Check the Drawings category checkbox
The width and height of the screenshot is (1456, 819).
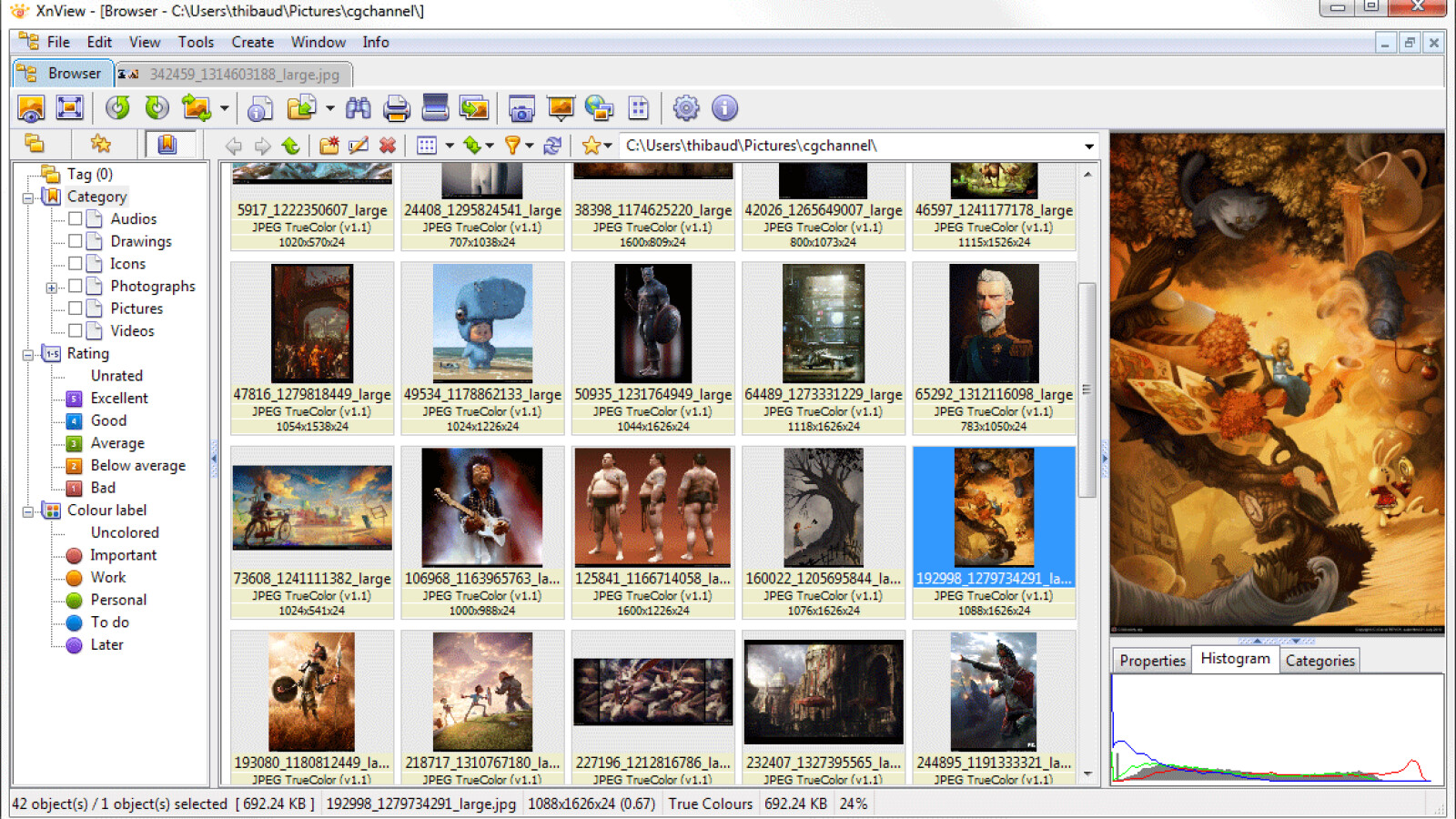[x=76, y=241]
